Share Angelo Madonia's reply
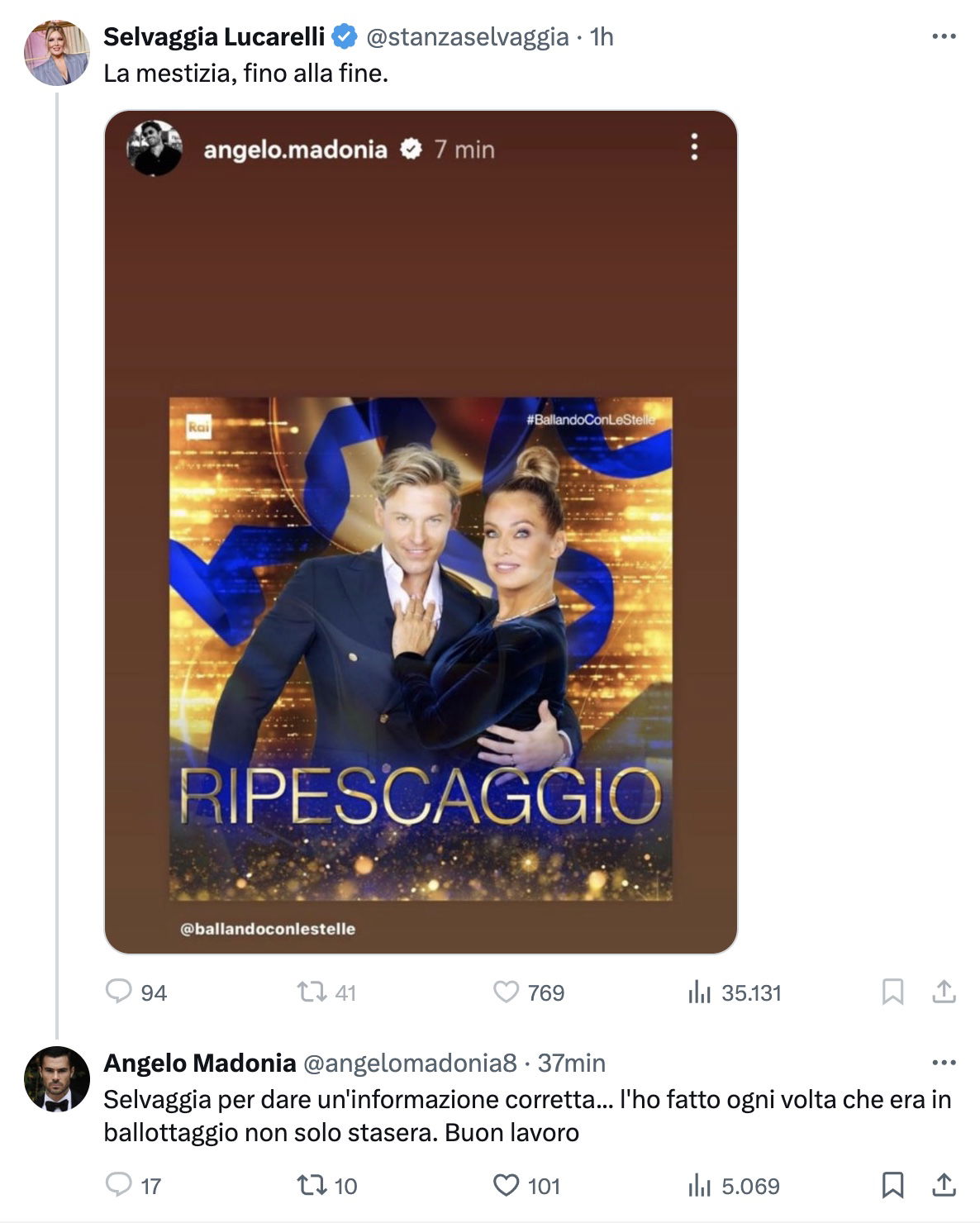 (x=944, y=1186)
